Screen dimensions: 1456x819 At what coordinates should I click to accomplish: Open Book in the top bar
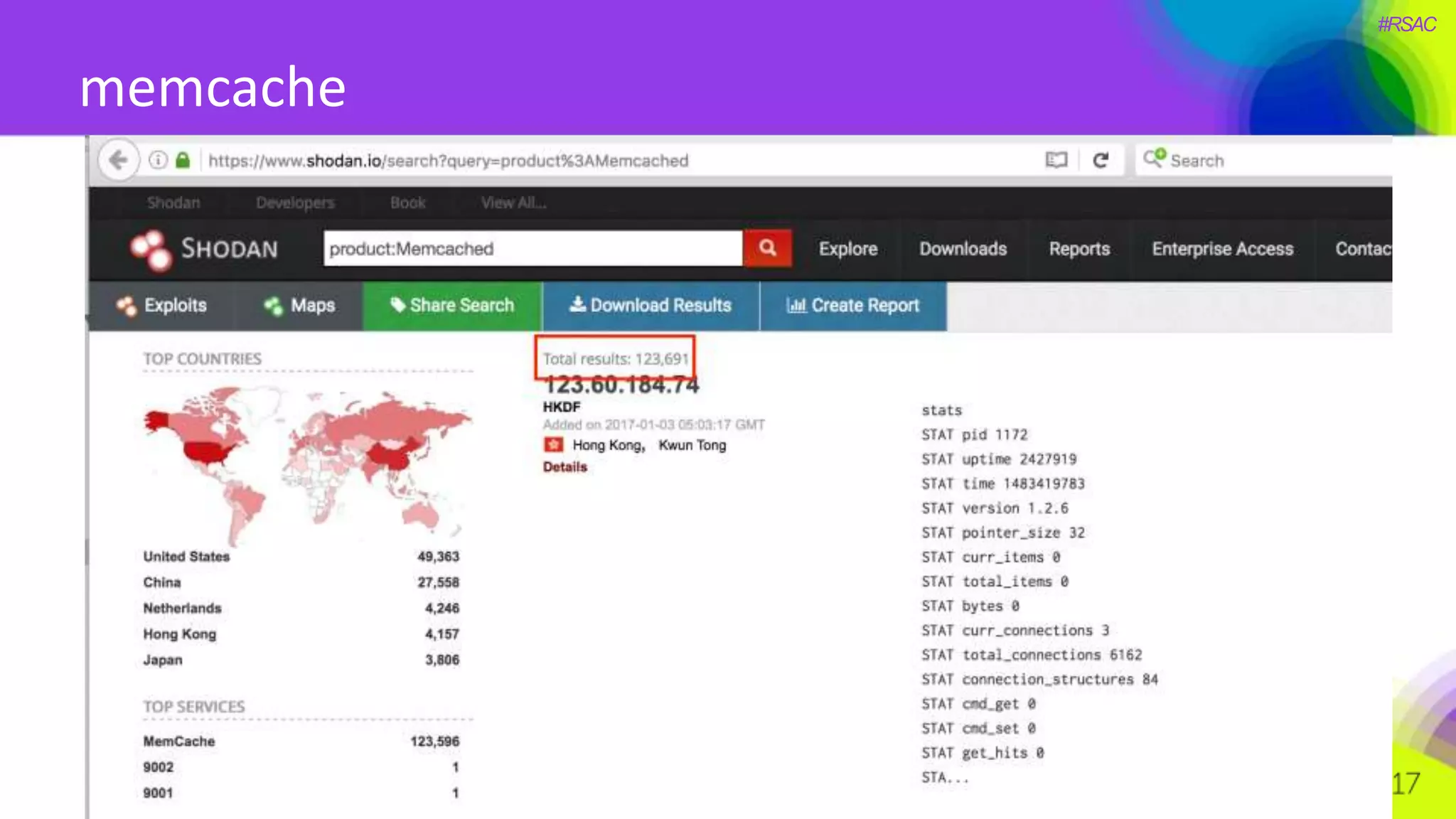tap(407, 203)
